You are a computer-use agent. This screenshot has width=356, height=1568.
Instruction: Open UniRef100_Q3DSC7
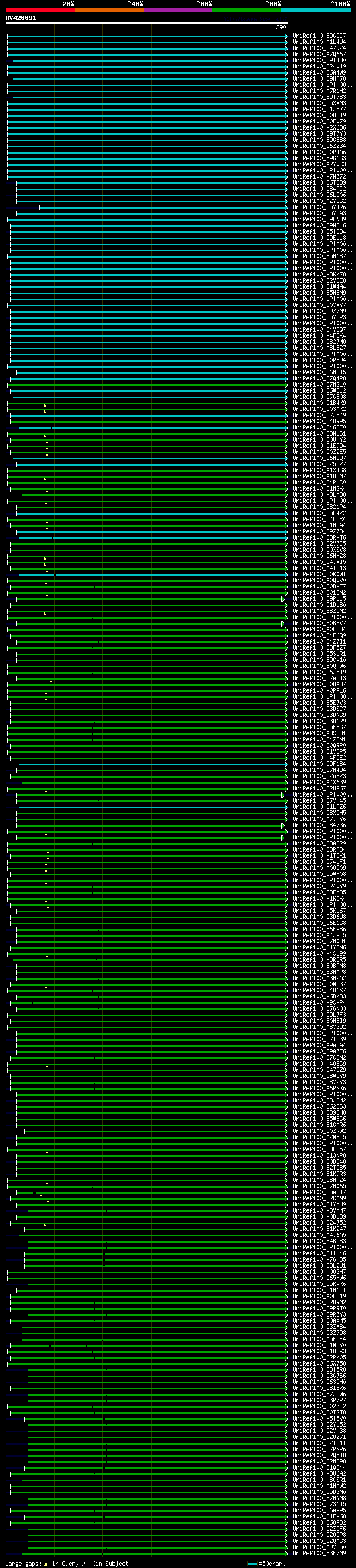[319, 709]
